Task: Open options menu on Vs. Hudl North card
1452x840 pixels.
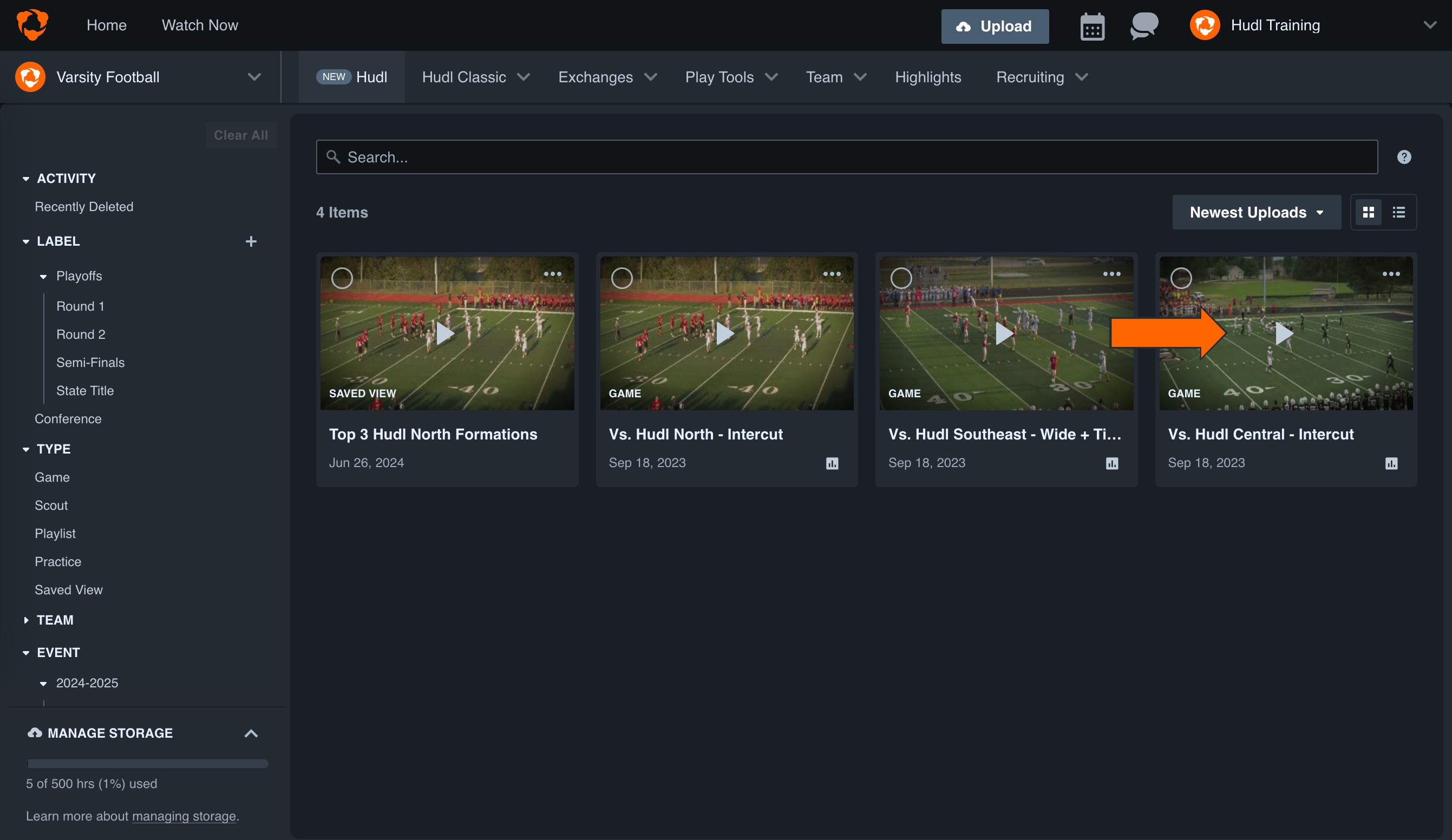Action: click(x=832, y=274)
